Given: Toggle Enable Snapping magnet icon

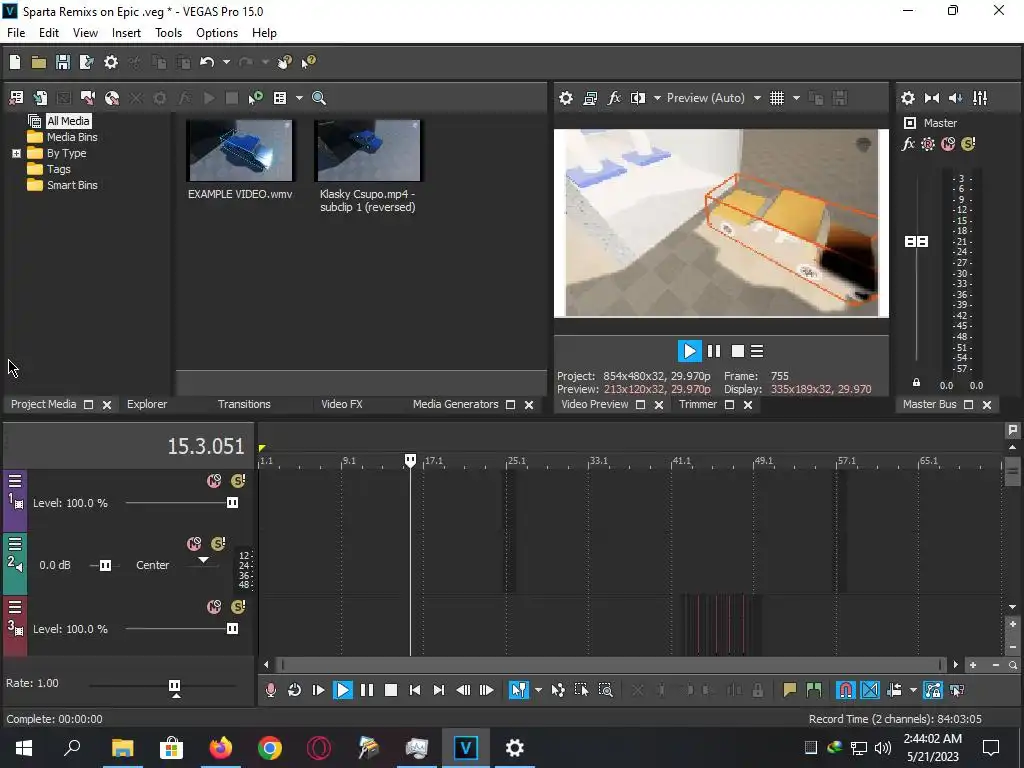Looking at the screenshot, I should (845, 690).
